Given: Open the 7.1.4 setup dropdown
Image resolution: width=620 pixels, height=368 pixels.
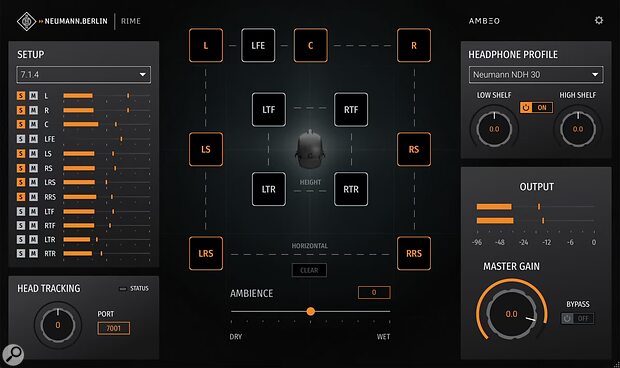Looking at the screenshot, I should point(83,75).
